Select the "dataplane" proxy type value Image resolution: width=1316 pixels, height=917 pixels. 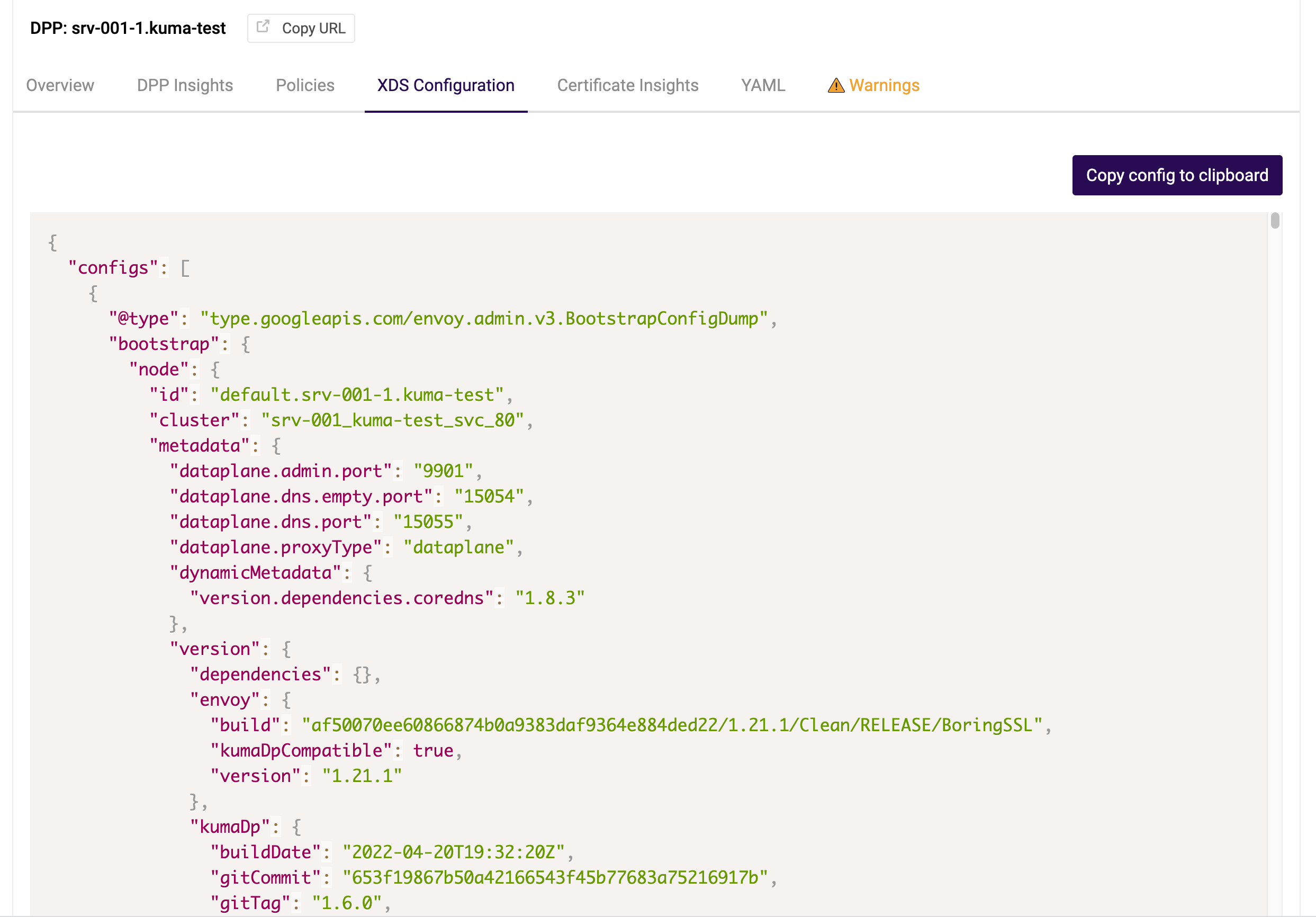click(458, 547)
